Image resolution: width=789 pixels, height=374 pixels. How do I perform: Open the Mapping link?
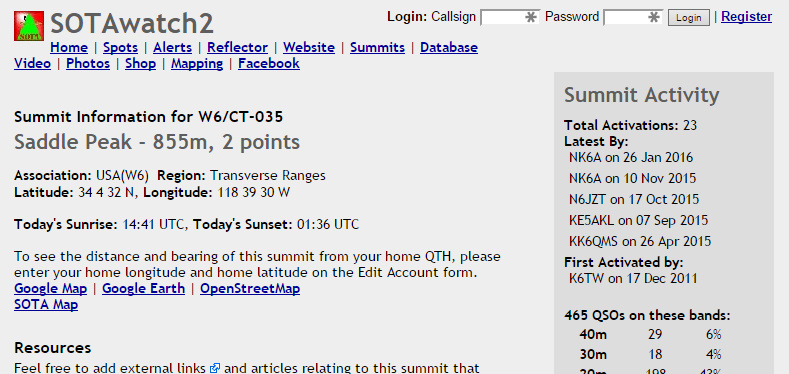coord(197,63)
